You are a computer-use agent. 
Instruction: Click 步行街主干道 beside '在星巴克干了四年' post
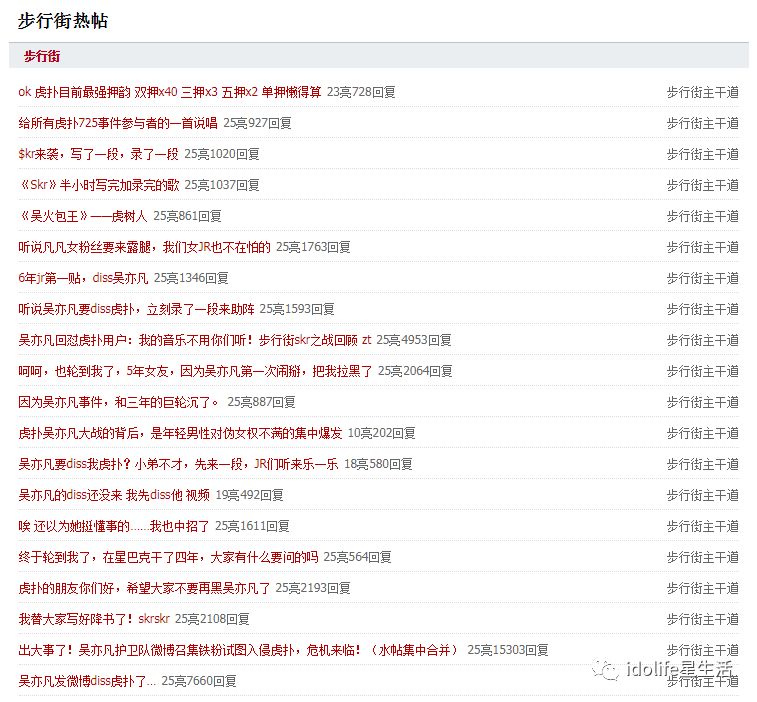pyautogui.click(x=702, y=557)
